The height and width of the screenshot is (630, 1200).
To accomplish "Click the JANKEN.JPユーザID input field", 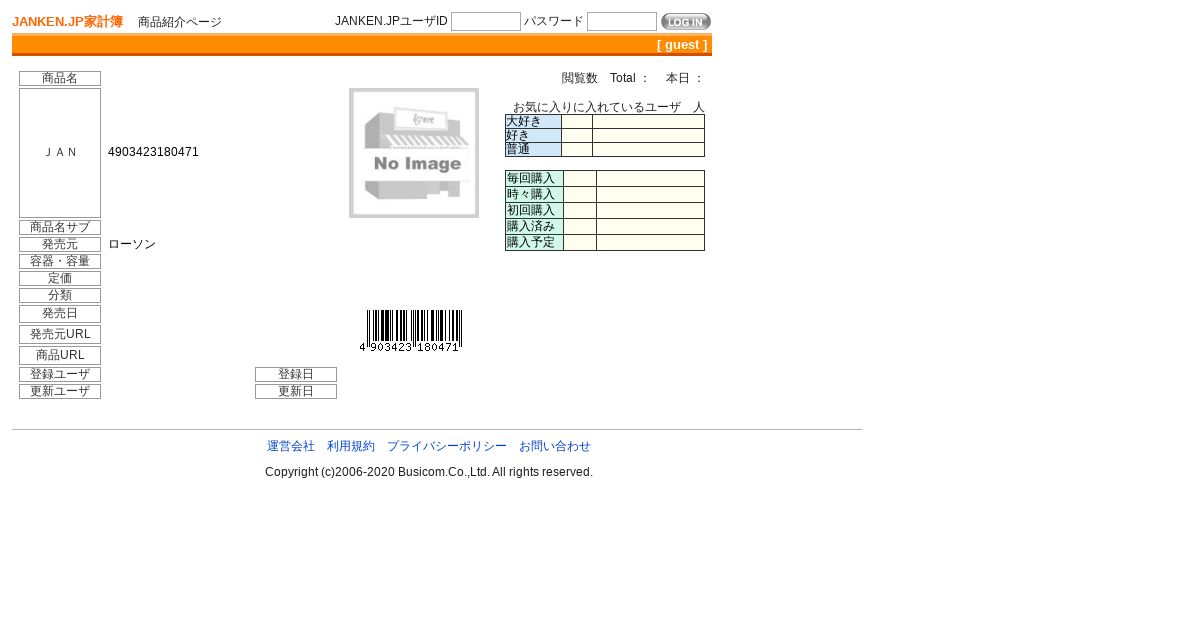I will point(486,22).
